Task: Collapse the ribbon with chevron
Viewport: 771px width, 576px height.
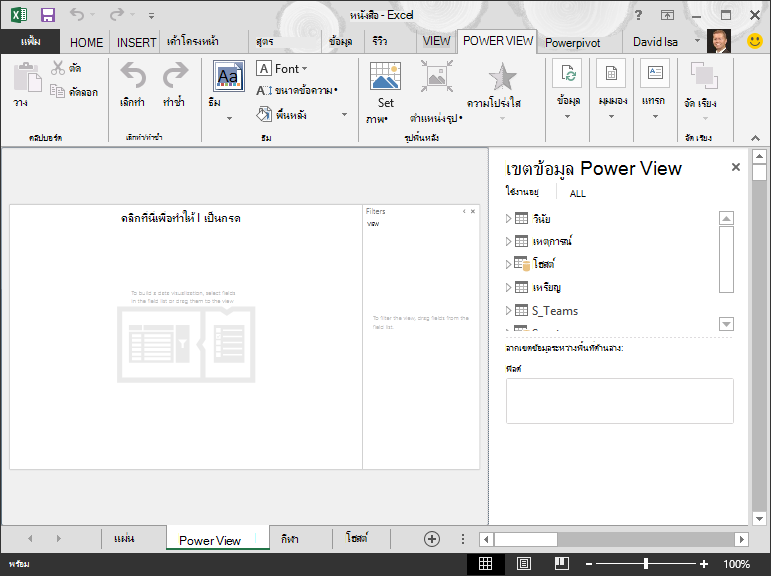Action: pos(755,138)
